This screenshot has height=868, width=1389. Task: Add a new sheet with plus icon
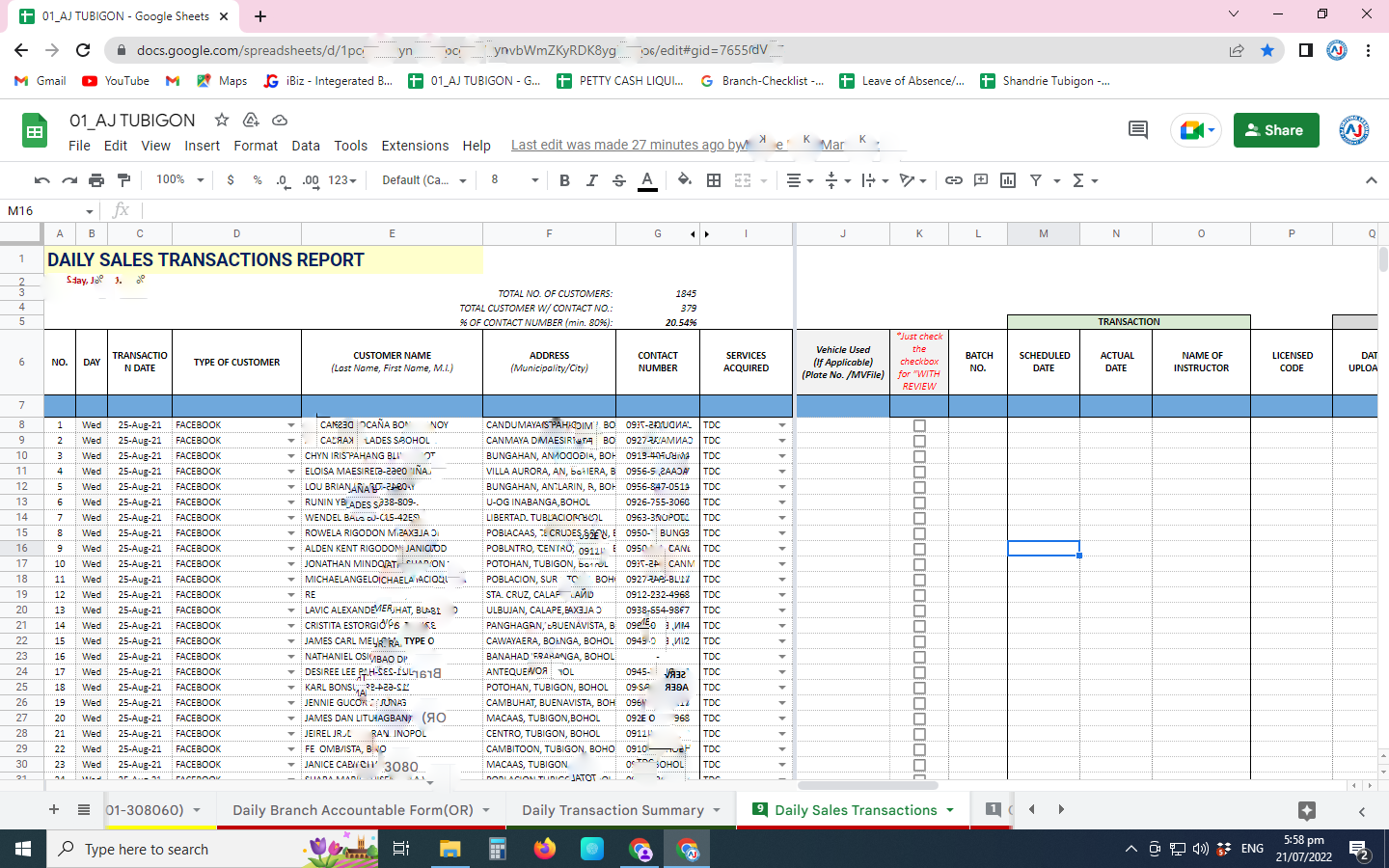pos(54,810)
